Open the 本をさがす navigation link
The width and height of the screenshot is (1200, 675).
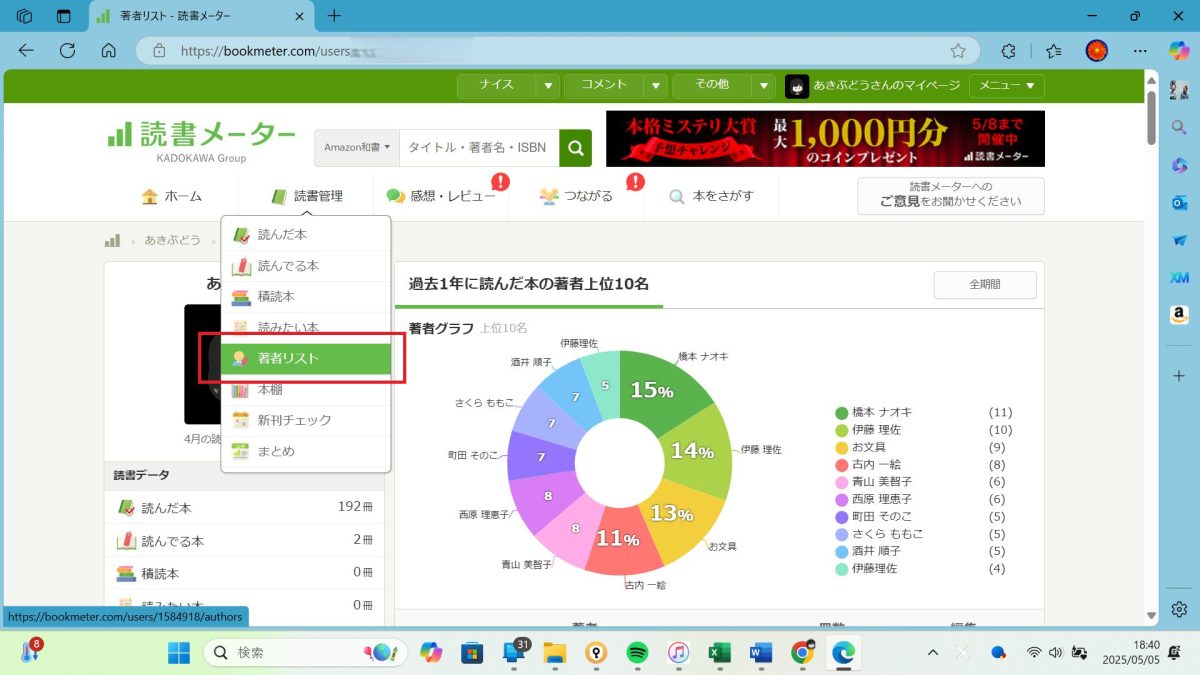711,196
